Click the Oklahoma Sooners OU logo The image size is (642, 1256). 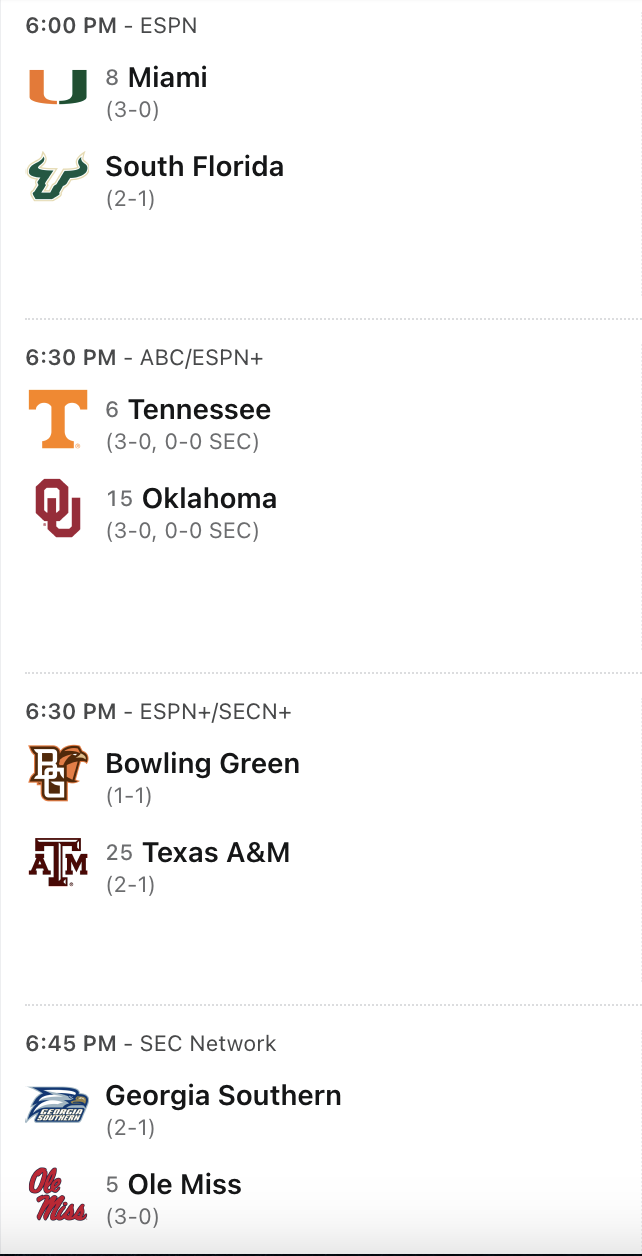(x=57, y=508)
